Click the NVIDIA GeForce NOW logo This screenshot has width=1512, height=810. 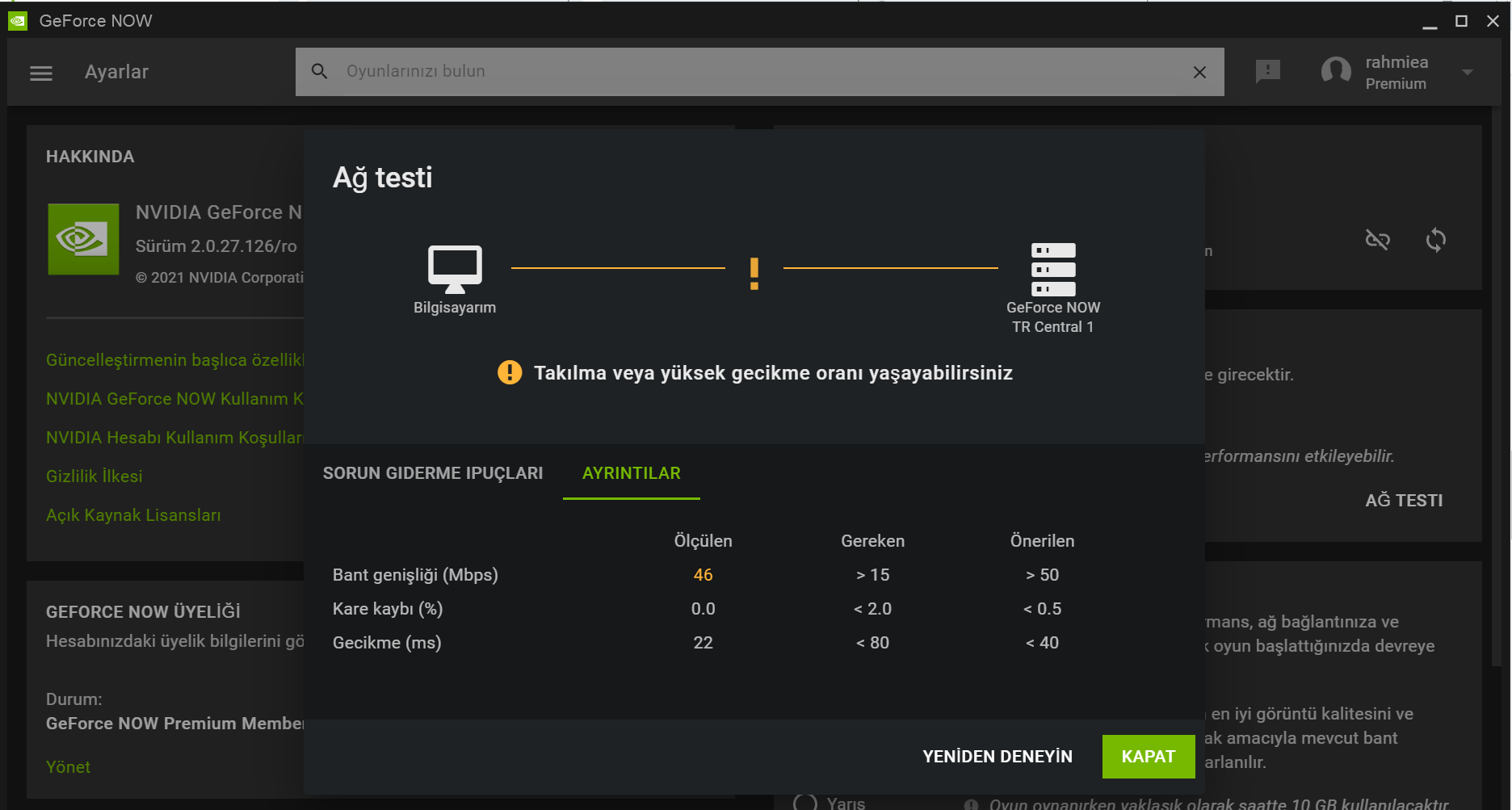83,239
